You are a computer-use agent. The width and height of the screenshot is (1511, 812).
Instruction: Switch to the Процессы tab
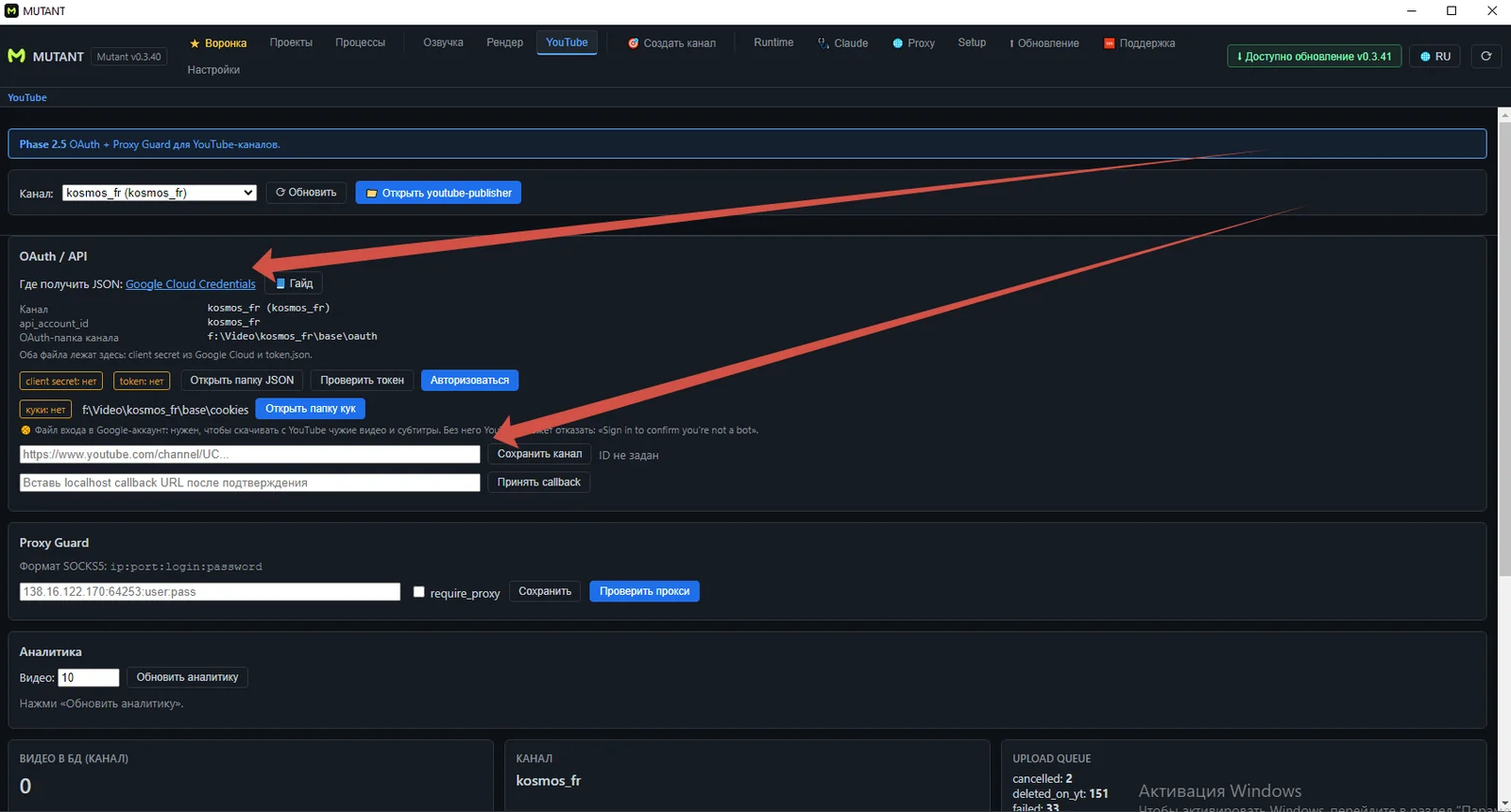click(x=360, y=42)
